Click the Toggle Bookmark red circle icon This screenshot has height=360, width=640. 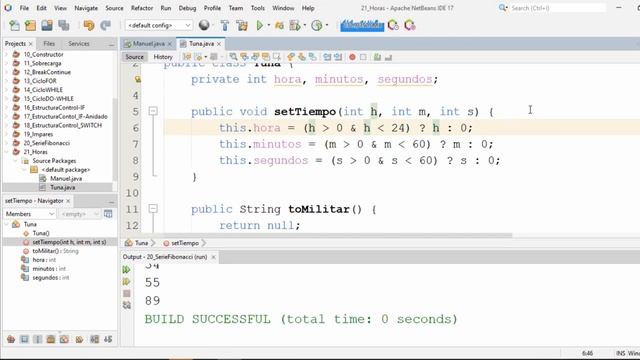pyautogui.click(x=352, y=57)
